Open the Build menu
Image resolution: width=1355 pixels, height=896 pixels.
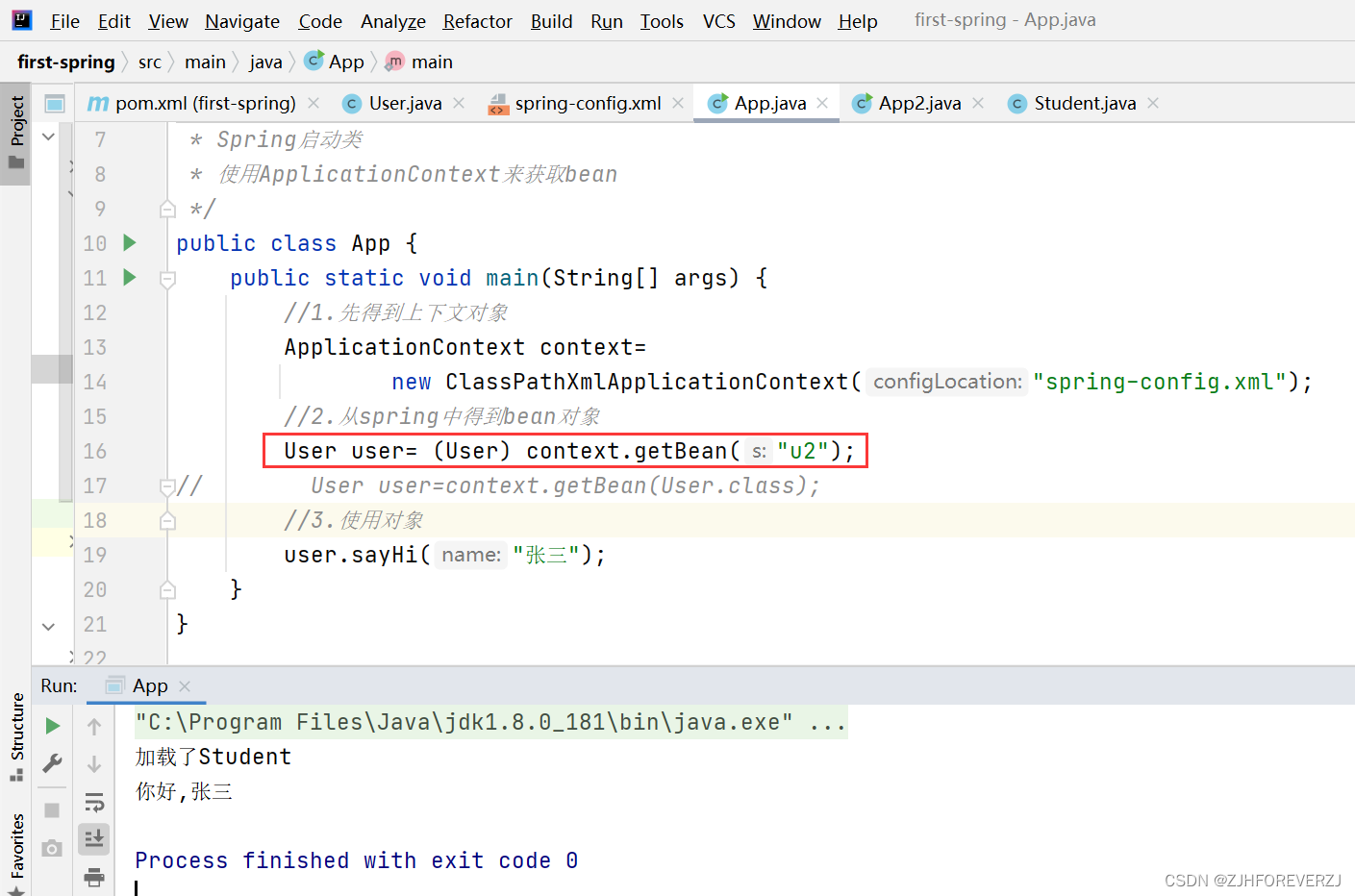(x=551, y=21)
